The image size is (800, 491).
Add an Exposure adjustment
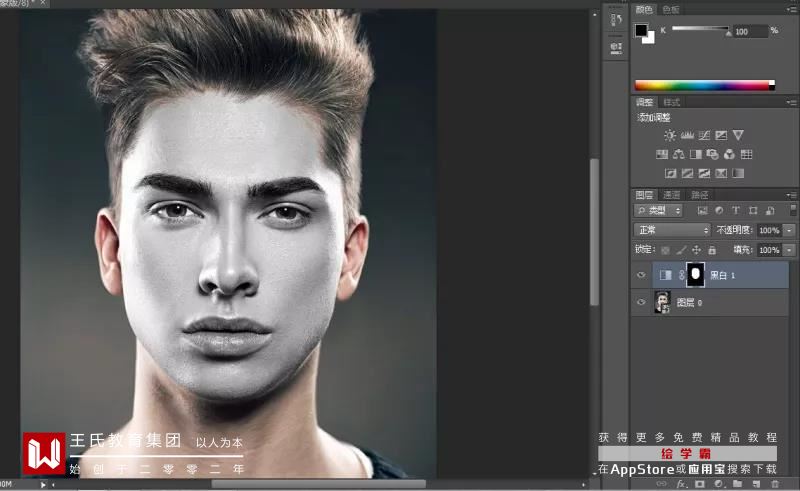[x=721, y=135]
